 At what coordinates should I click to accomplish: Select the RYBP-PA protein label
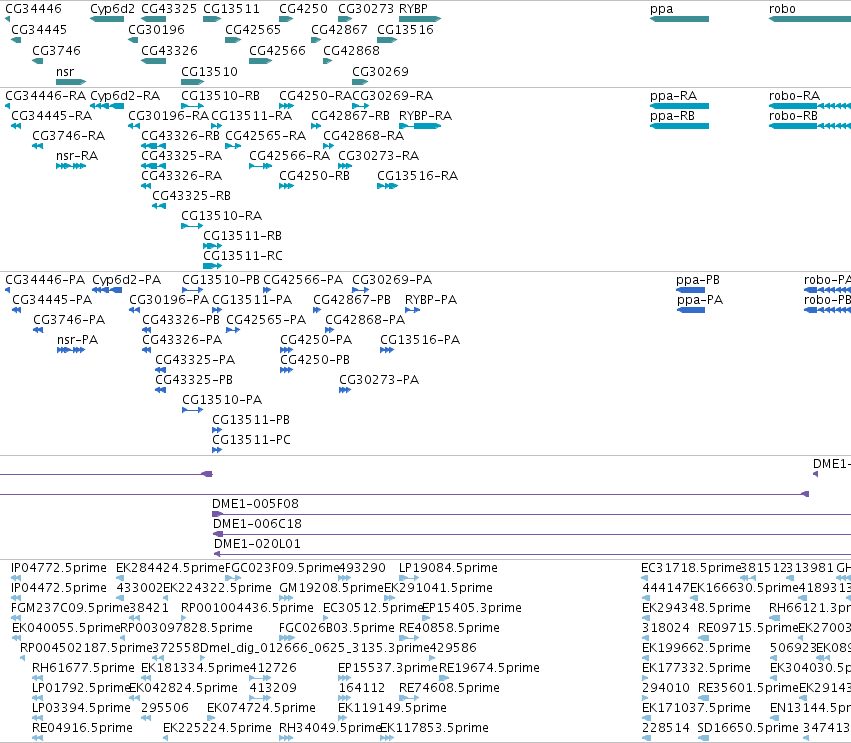tap(431, 300)
